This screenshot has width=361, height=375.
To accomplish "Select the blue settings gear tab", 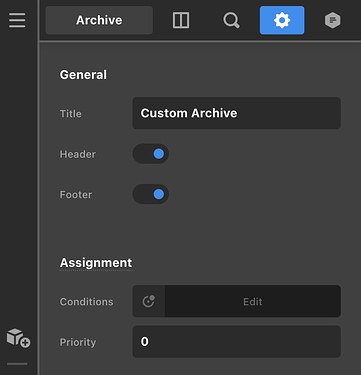I will 282,20.
